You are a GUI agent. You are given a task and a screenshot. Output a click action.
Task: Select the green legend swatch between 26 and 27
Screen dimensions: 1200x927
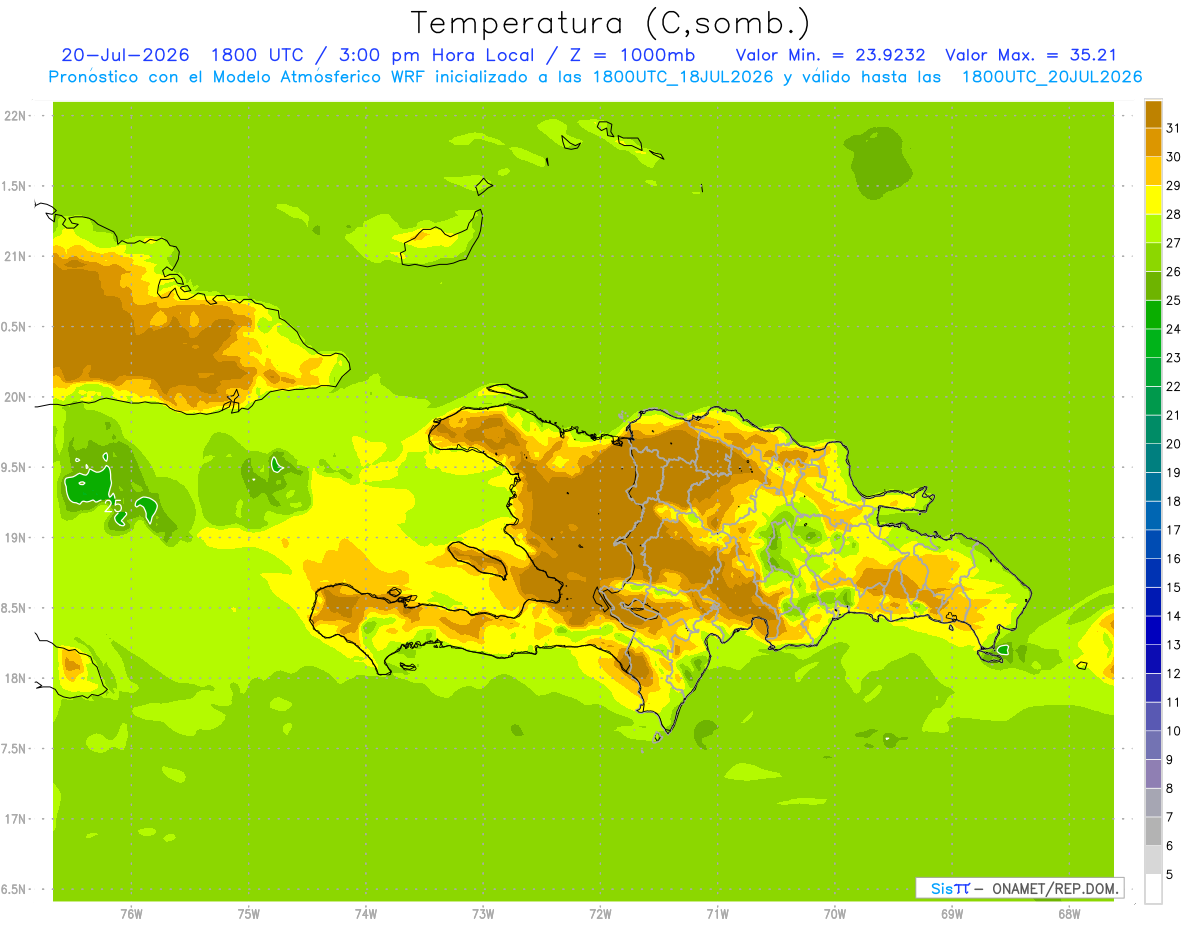coord(1153,257)
